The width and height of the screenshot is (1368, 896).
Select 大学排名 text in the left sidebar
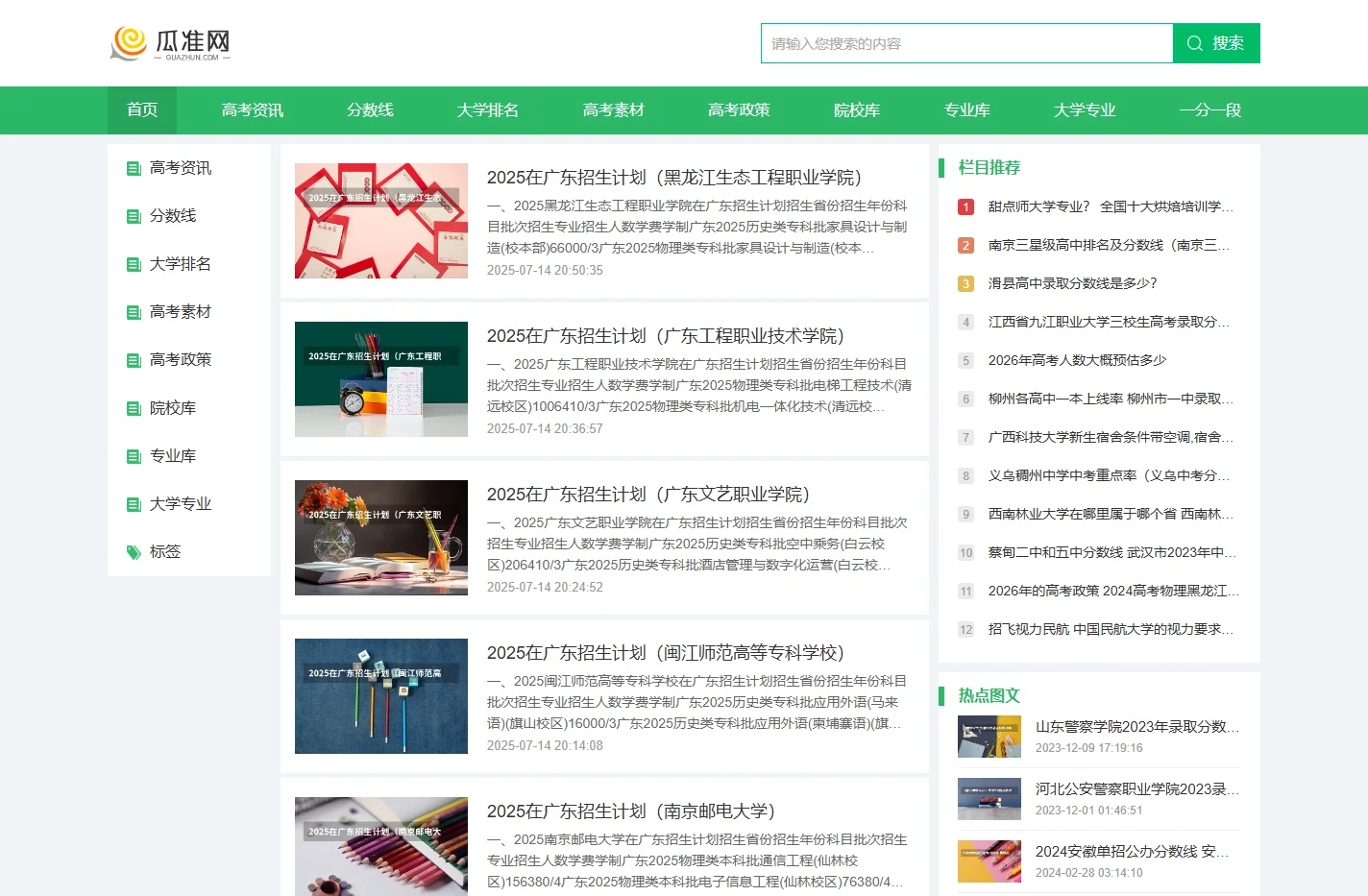181,264
